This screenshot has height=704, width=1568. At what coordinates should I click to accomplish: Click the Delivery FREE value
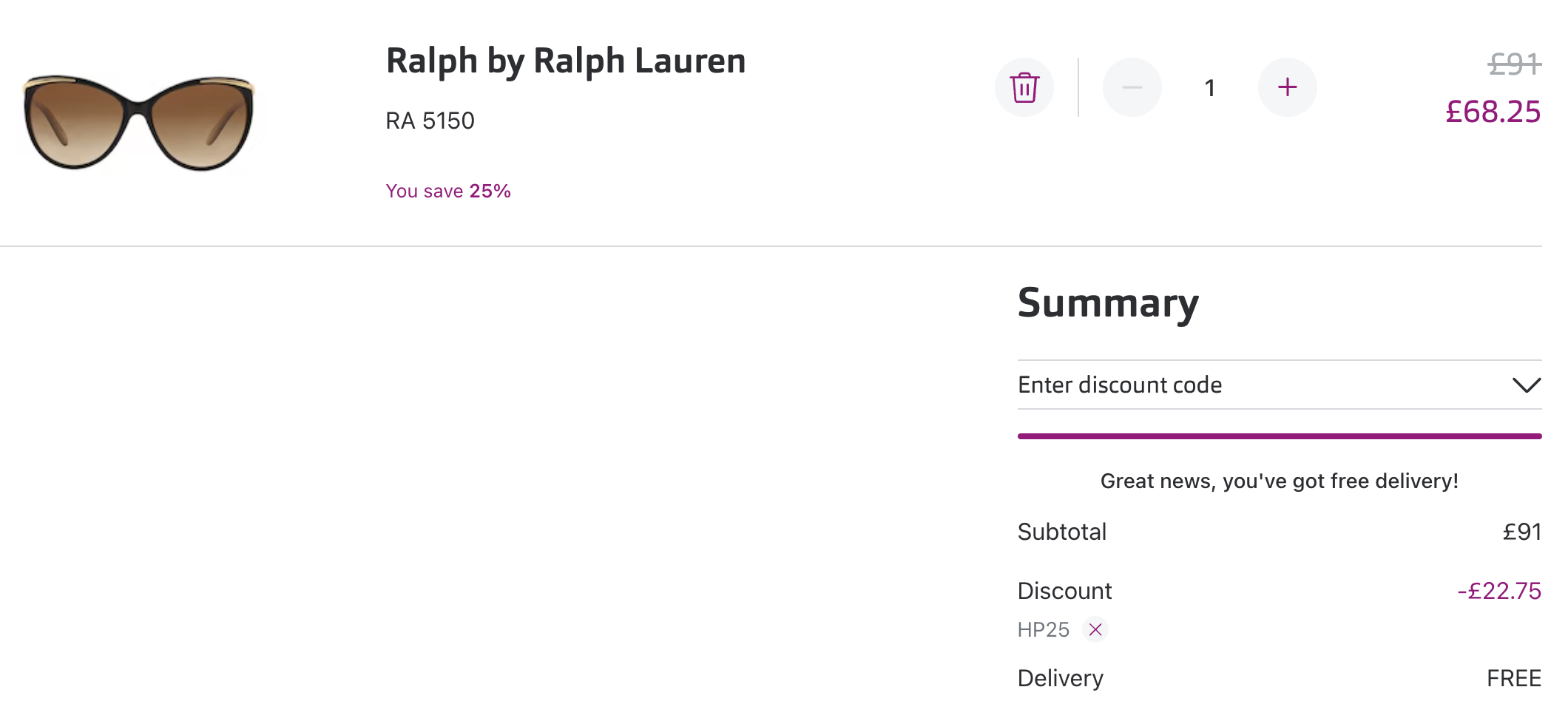[x=1514, y=678]
